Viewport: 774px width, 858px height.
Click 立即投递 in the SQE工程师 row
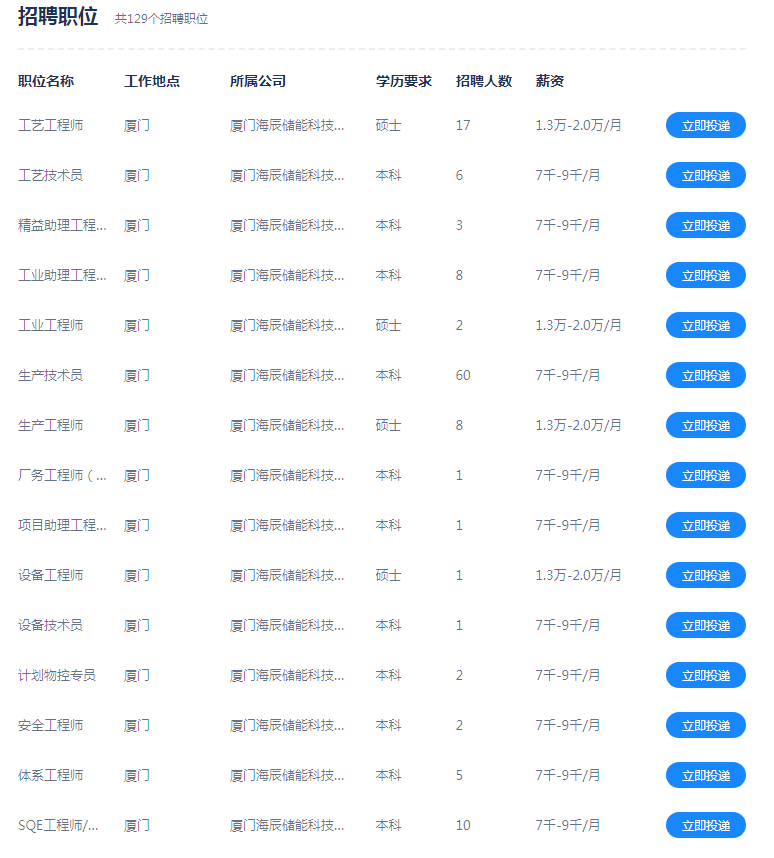[x=705, y=825]
